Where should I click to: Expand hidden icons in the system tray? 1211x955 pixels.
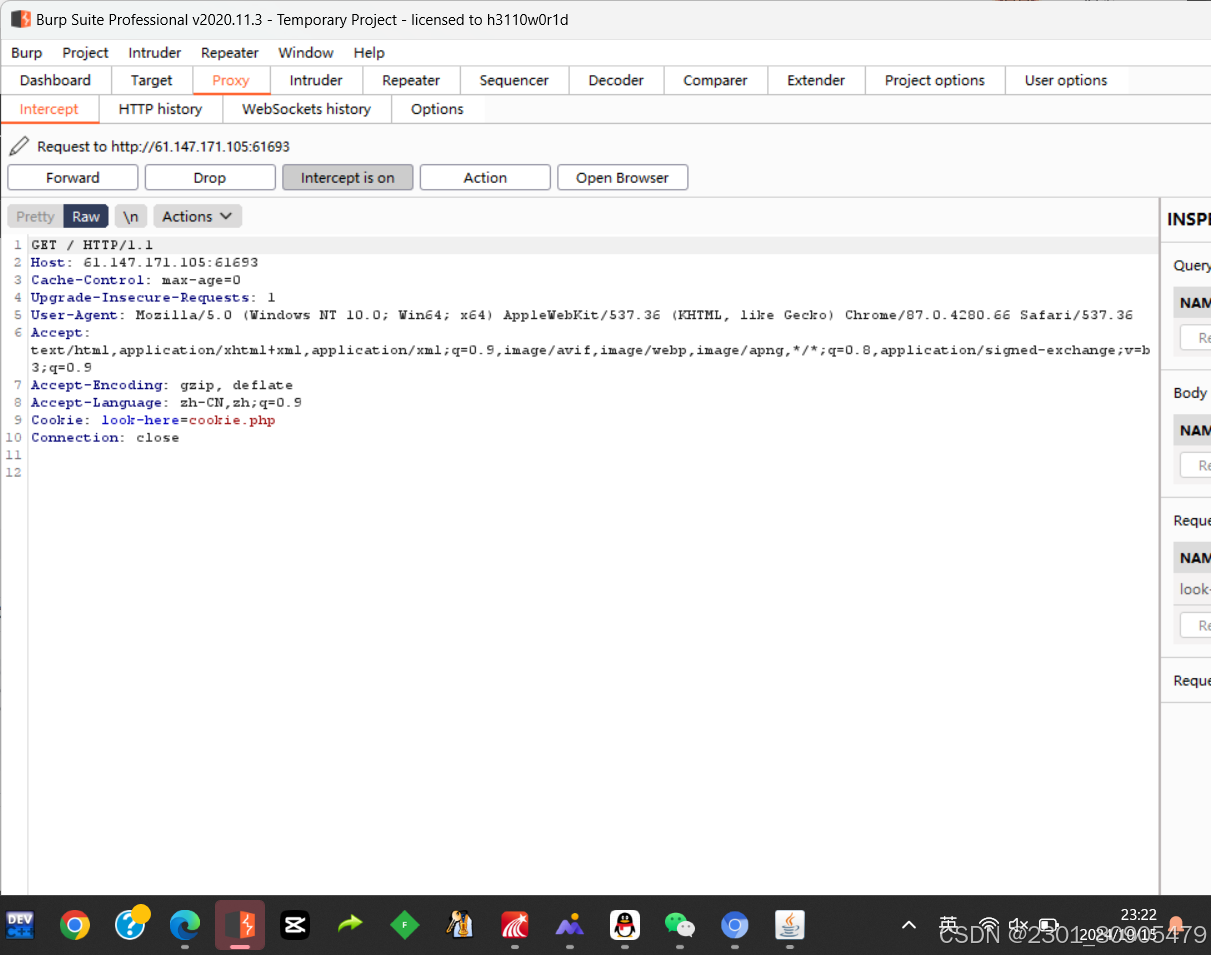tap(908, 926)
